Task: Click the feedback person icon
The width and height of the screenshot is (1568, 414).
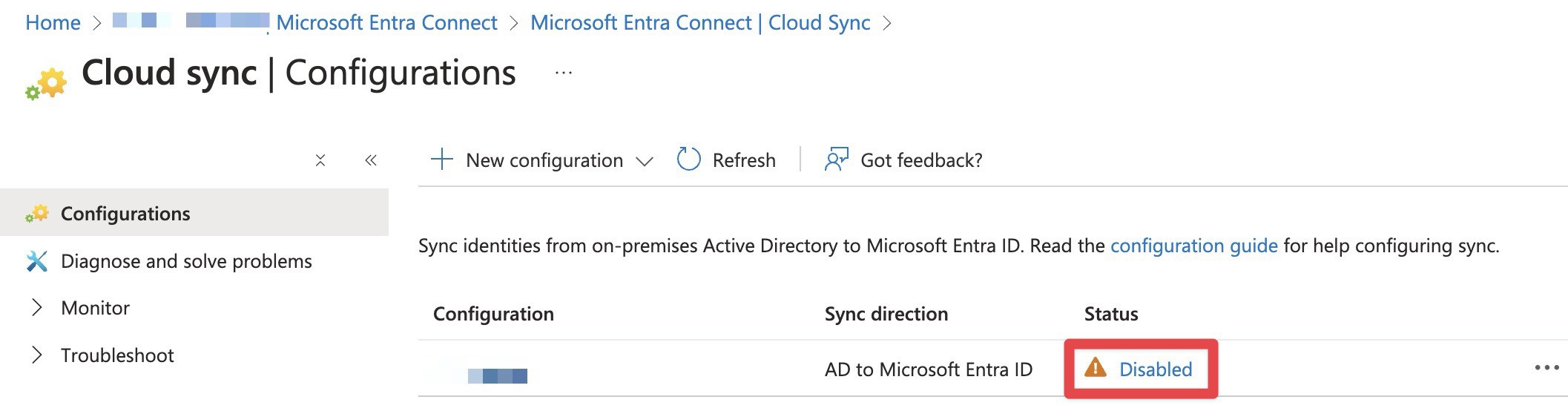Action: coord(836,160)
